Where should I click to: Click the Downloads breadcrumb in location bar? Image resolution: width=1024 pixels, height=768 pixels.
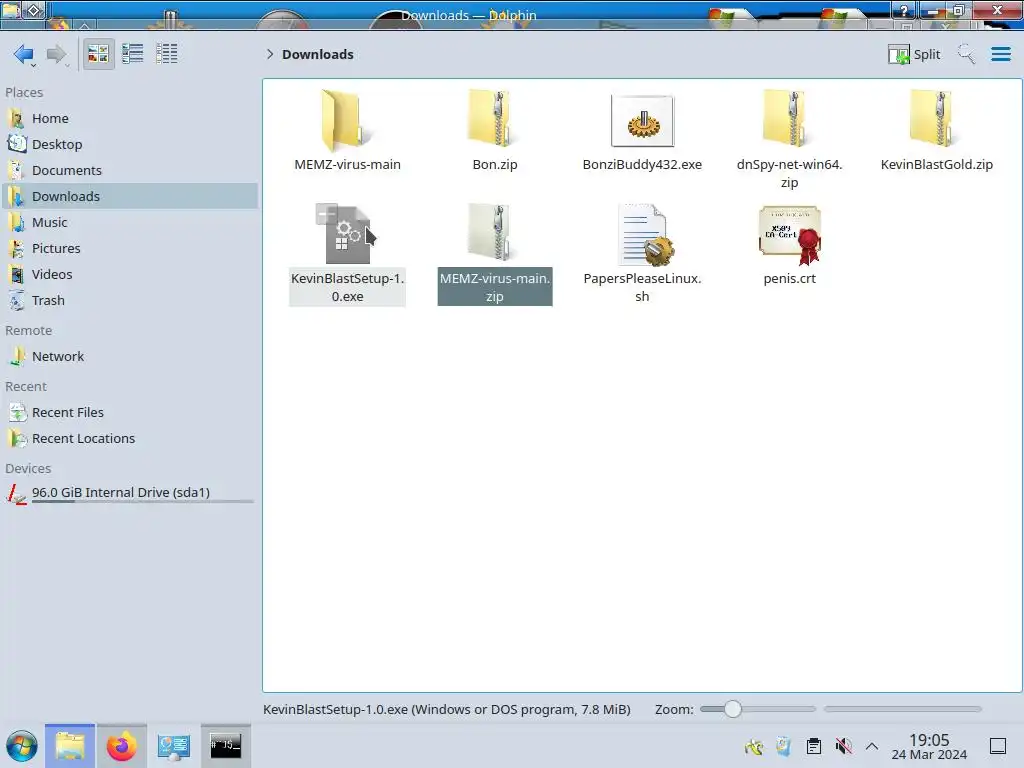[318, 54]
